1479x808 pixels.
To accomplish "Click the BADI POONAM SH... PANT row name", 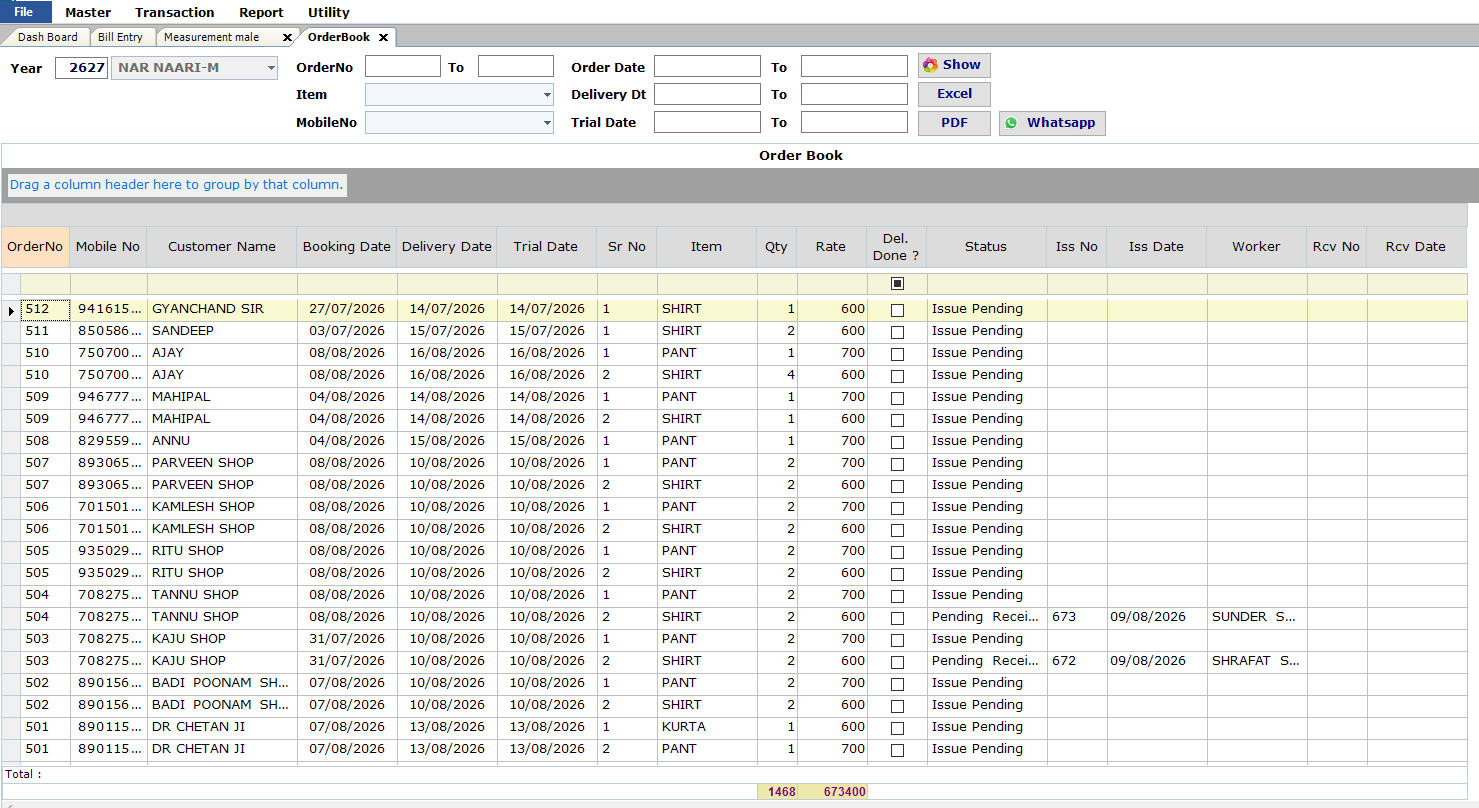I will click(222, 683).
